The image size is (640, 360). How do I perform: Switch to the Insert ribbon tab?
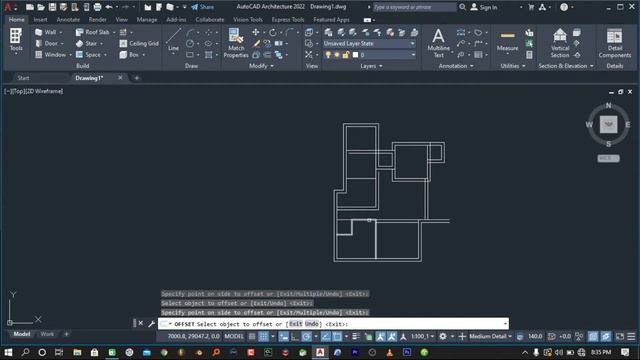point(40,20)
